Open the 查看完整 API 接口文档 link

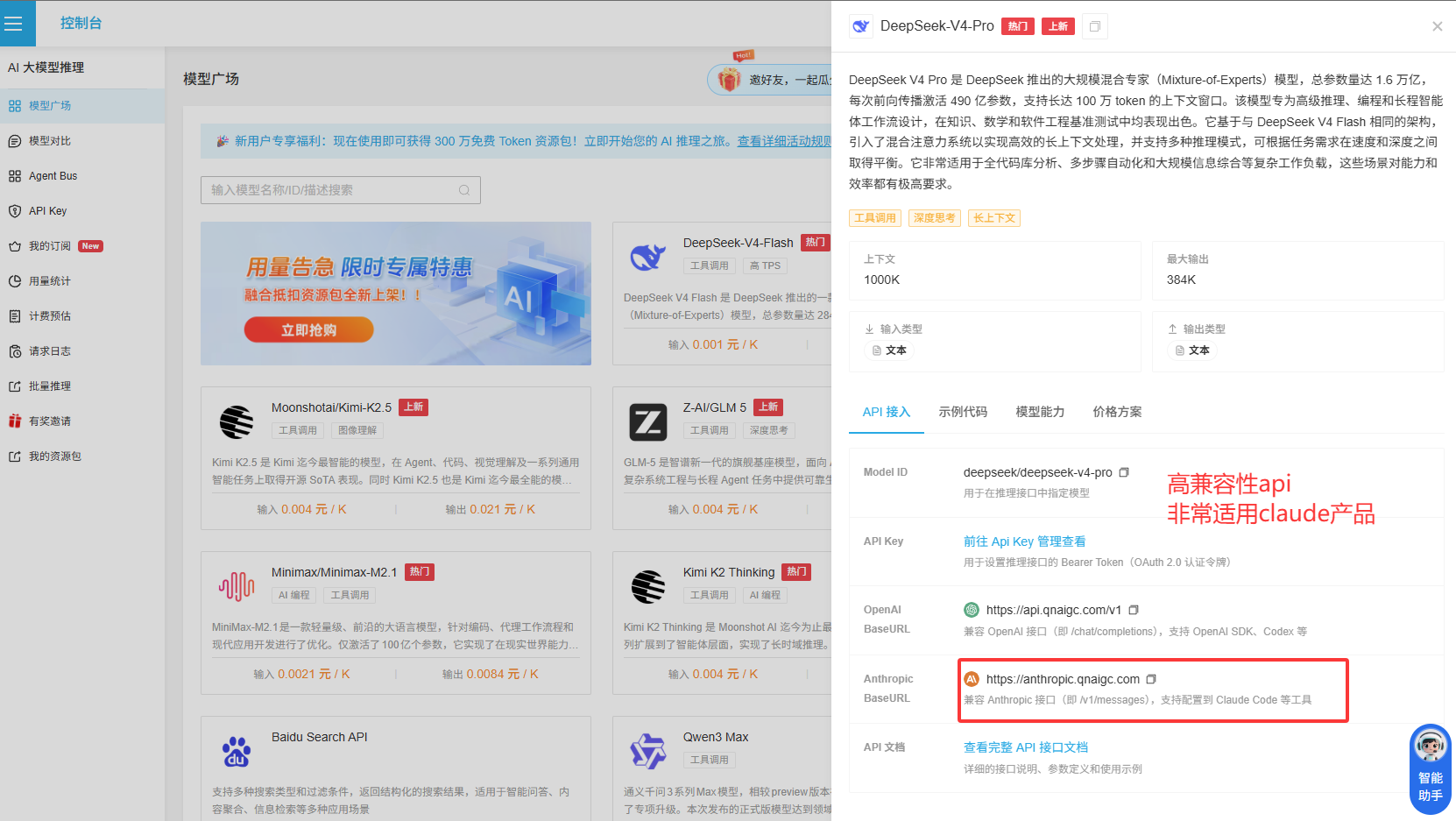[x=1026, y=747]
